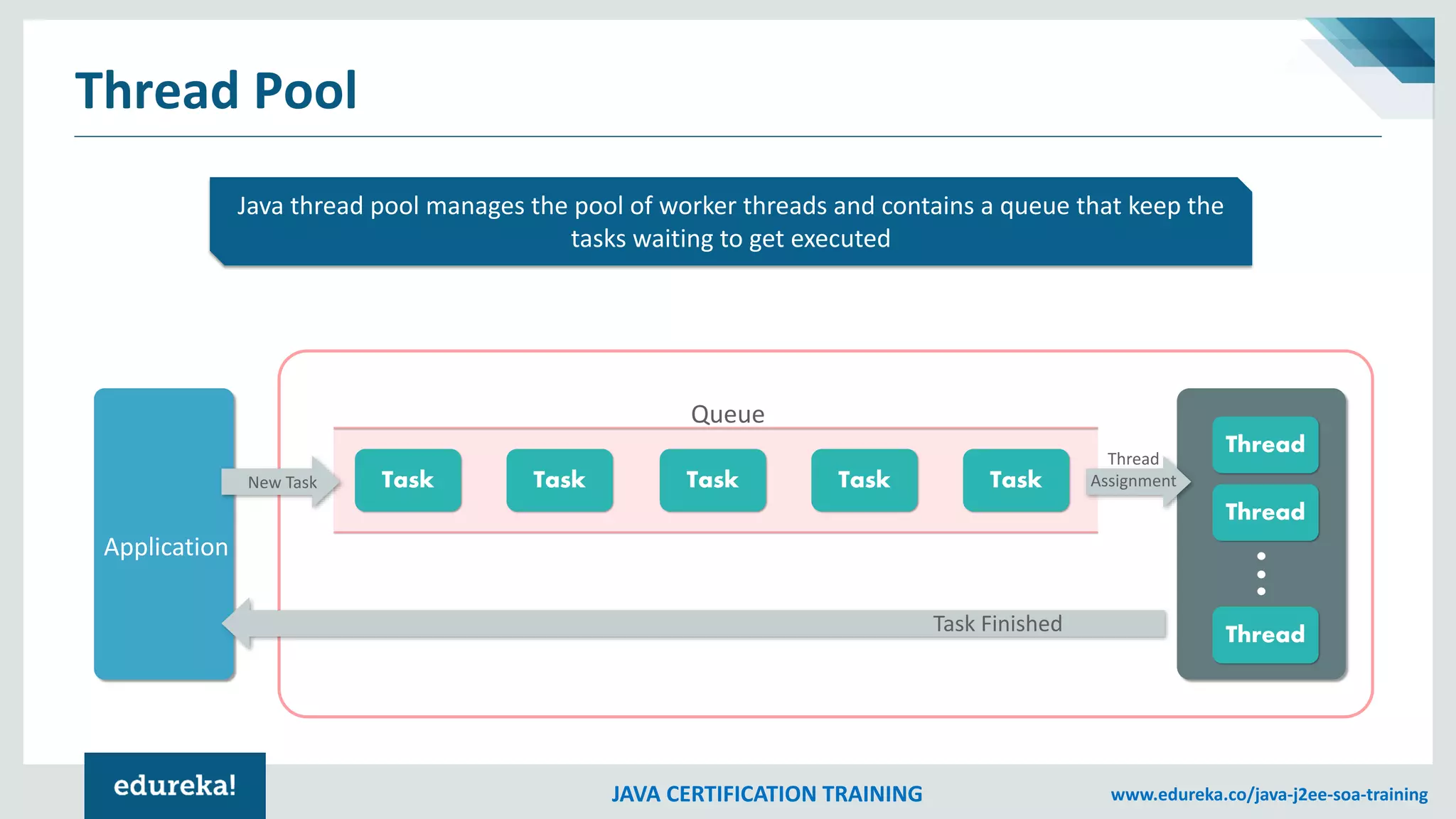This screenshot has height=819, width=1456.
Task: Click the Thread Pool slide title
Action: click(x=215, y=91)
